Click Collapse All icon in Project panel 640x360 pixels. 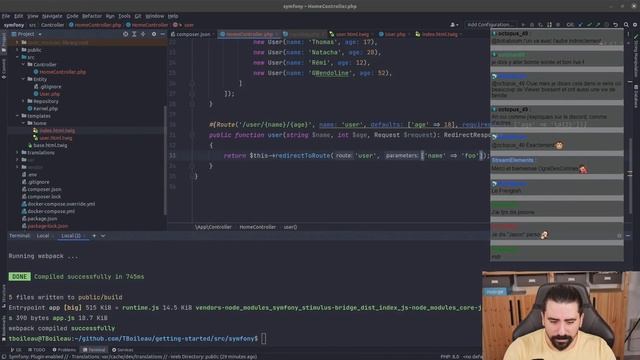[143, 34]
